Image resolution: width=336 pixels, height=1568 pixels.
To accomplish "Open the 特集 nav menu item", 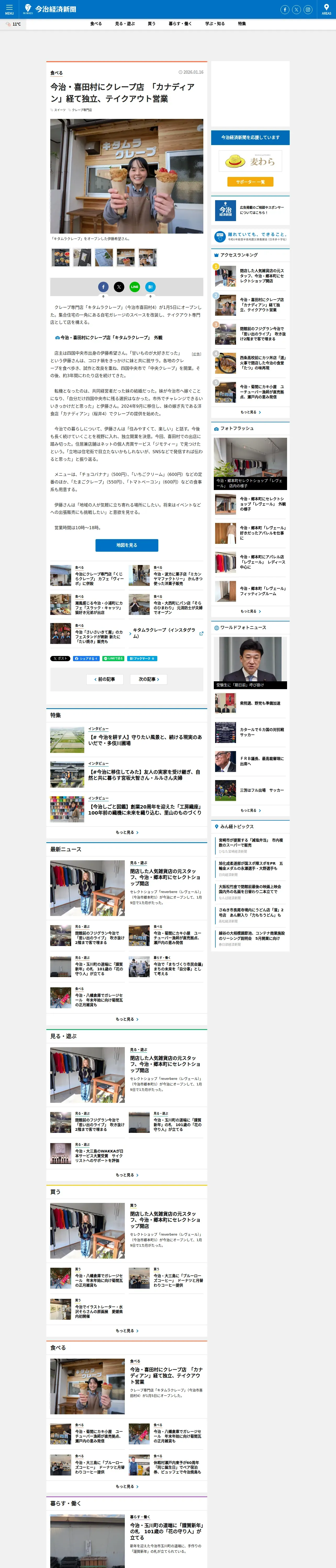I will (x=242, y=24).
